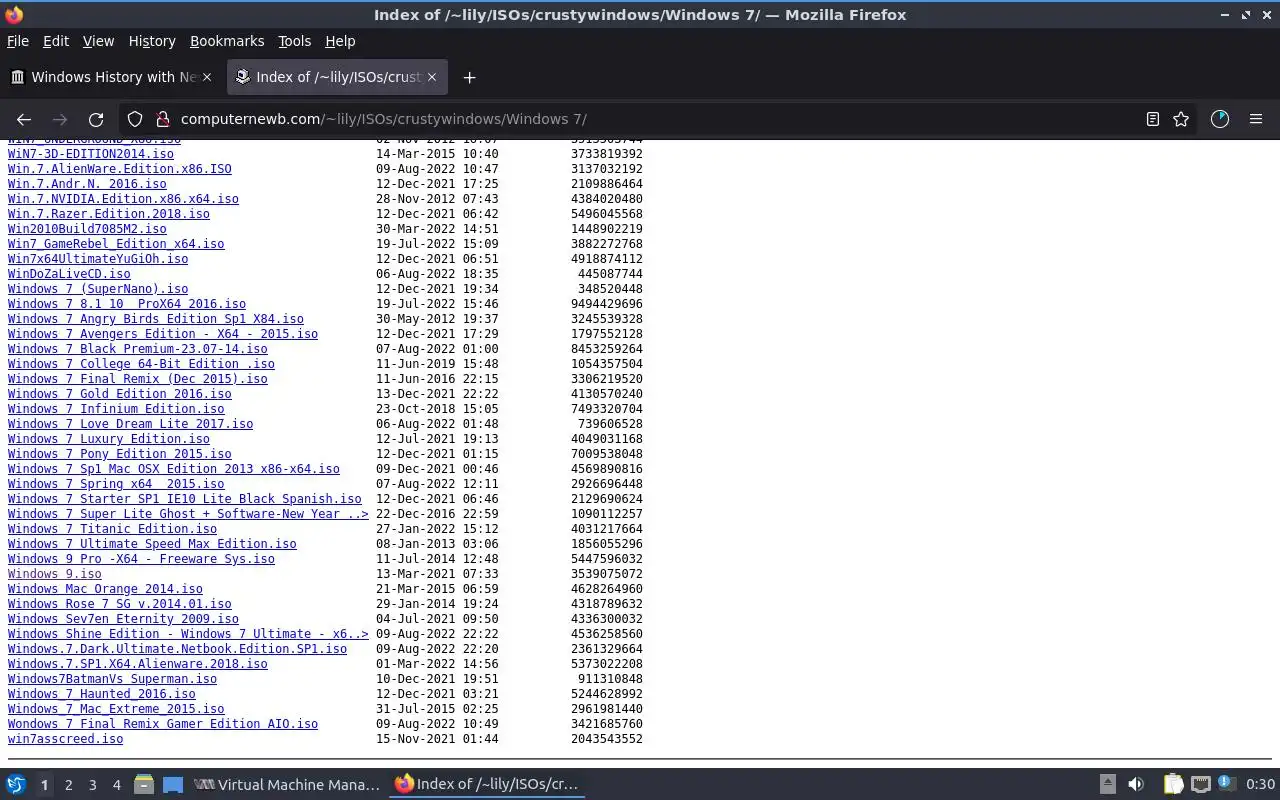This screenshot has height=800, width=1280.
Task: Download Windows 7 Titanic Edition.iso
Action: point(112,529)
